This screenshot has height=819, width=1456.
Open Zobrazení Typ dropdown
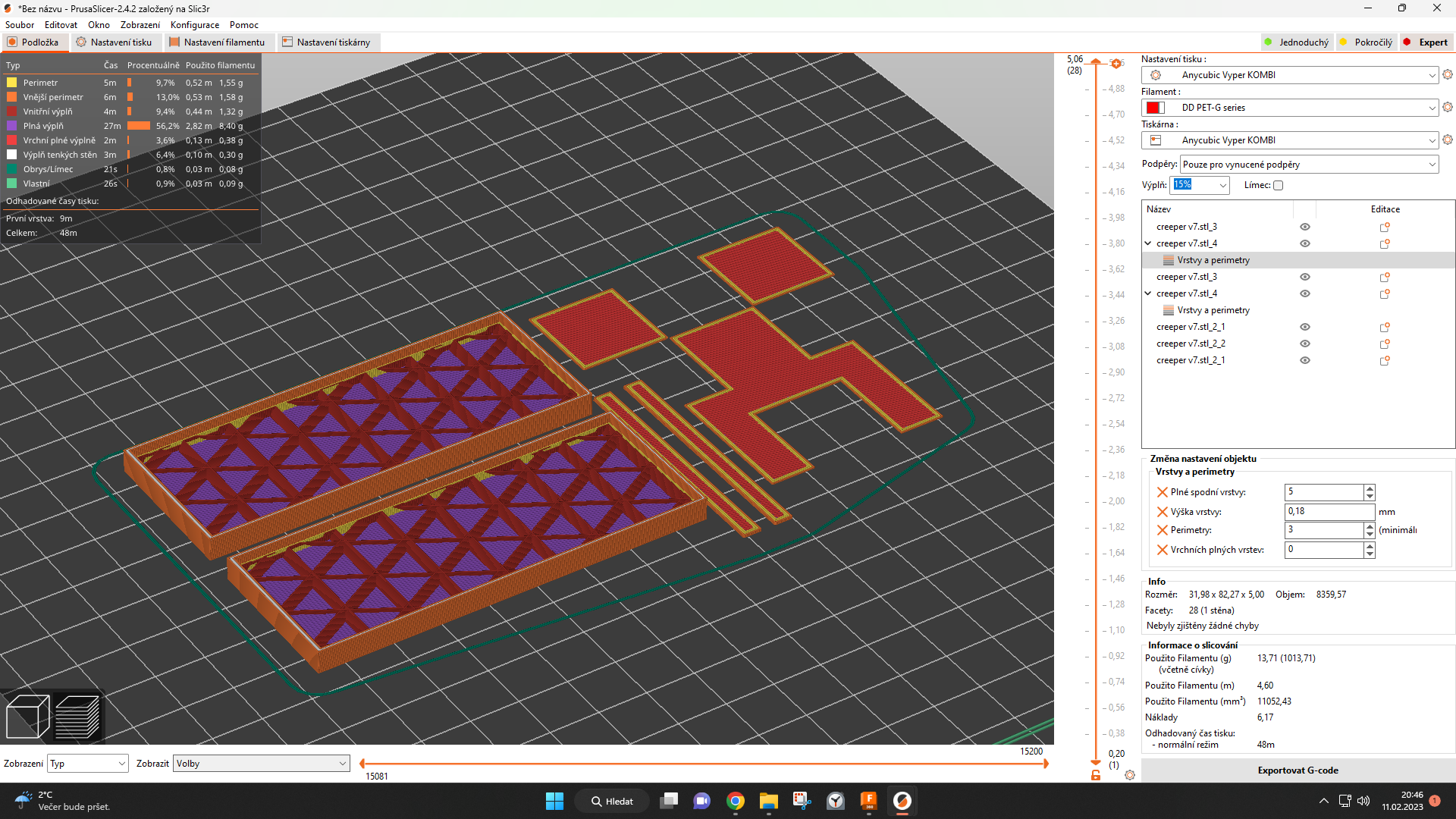click(88, 764)
